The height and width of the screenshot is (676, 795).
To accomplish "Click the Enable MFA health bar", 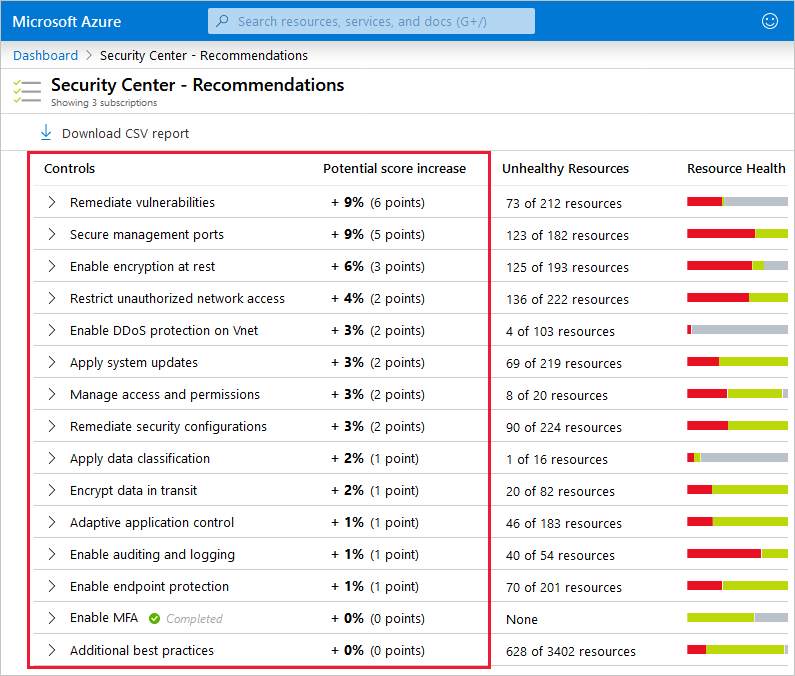I will click(737, 618).
